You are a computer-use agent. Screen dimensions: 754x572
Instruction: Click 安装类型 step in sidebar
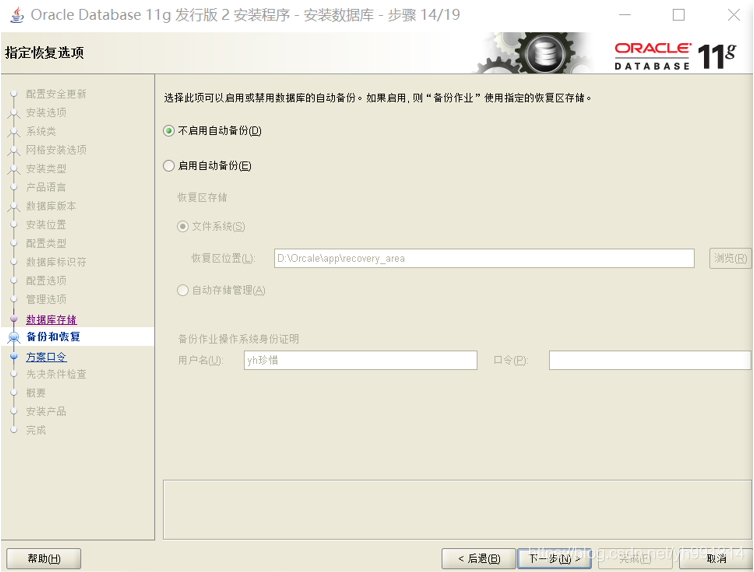pos(46,169)
